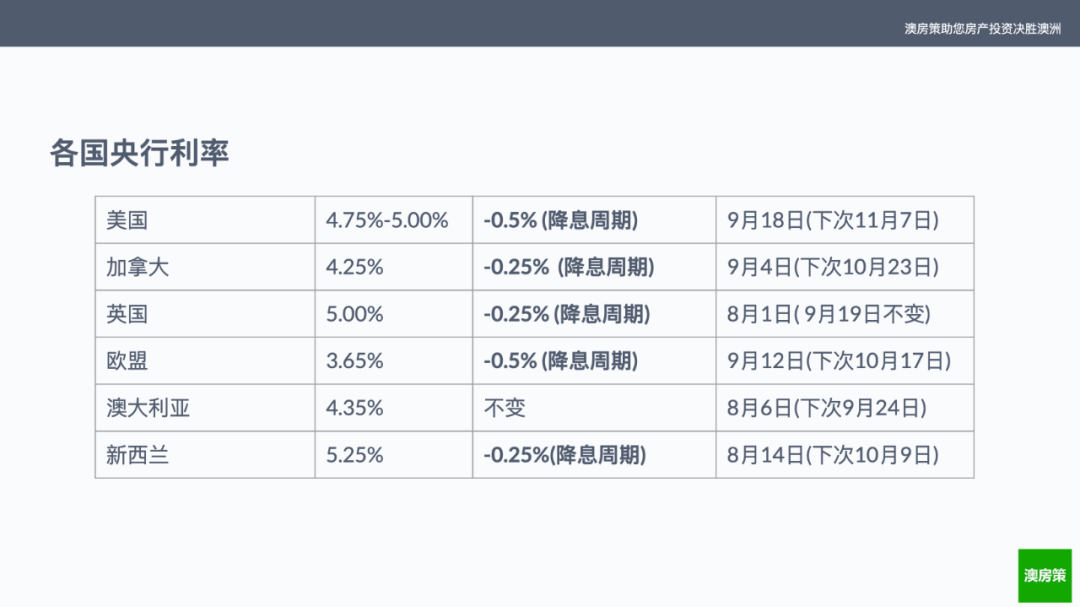Click the slide title 各国央行利率

[x=139, y=152]
